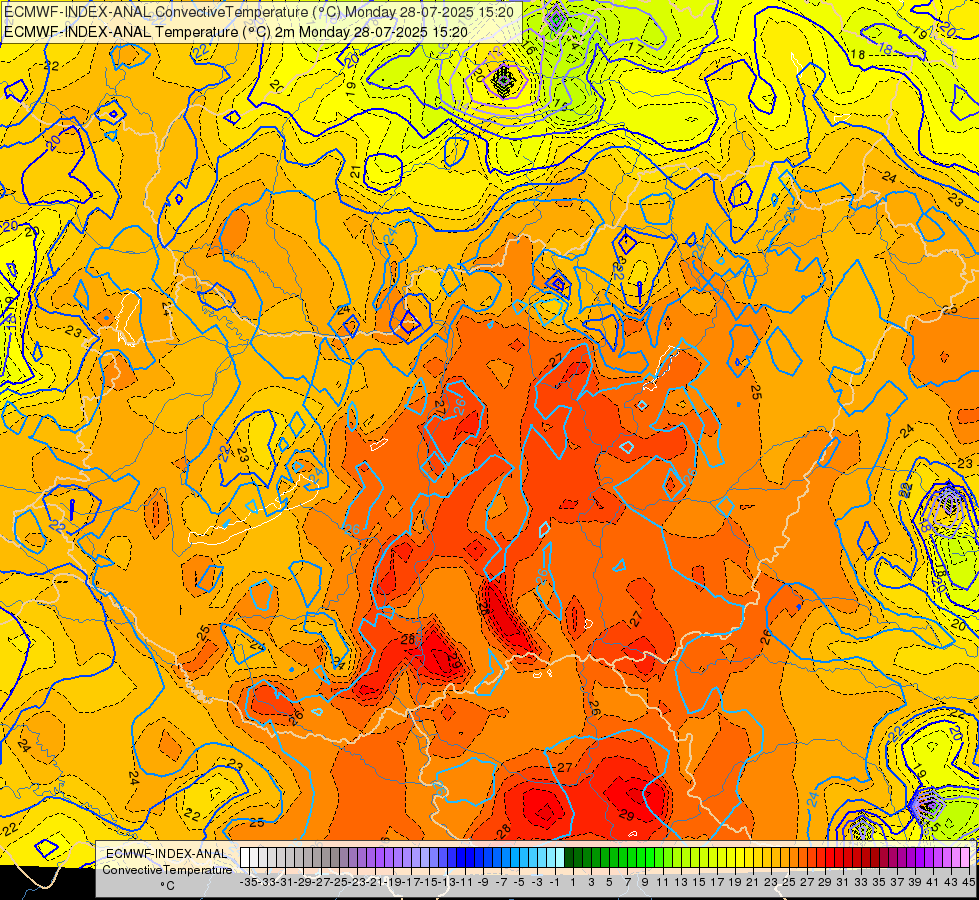Click the 43 value on the legend scale

[x=950, y=883]
